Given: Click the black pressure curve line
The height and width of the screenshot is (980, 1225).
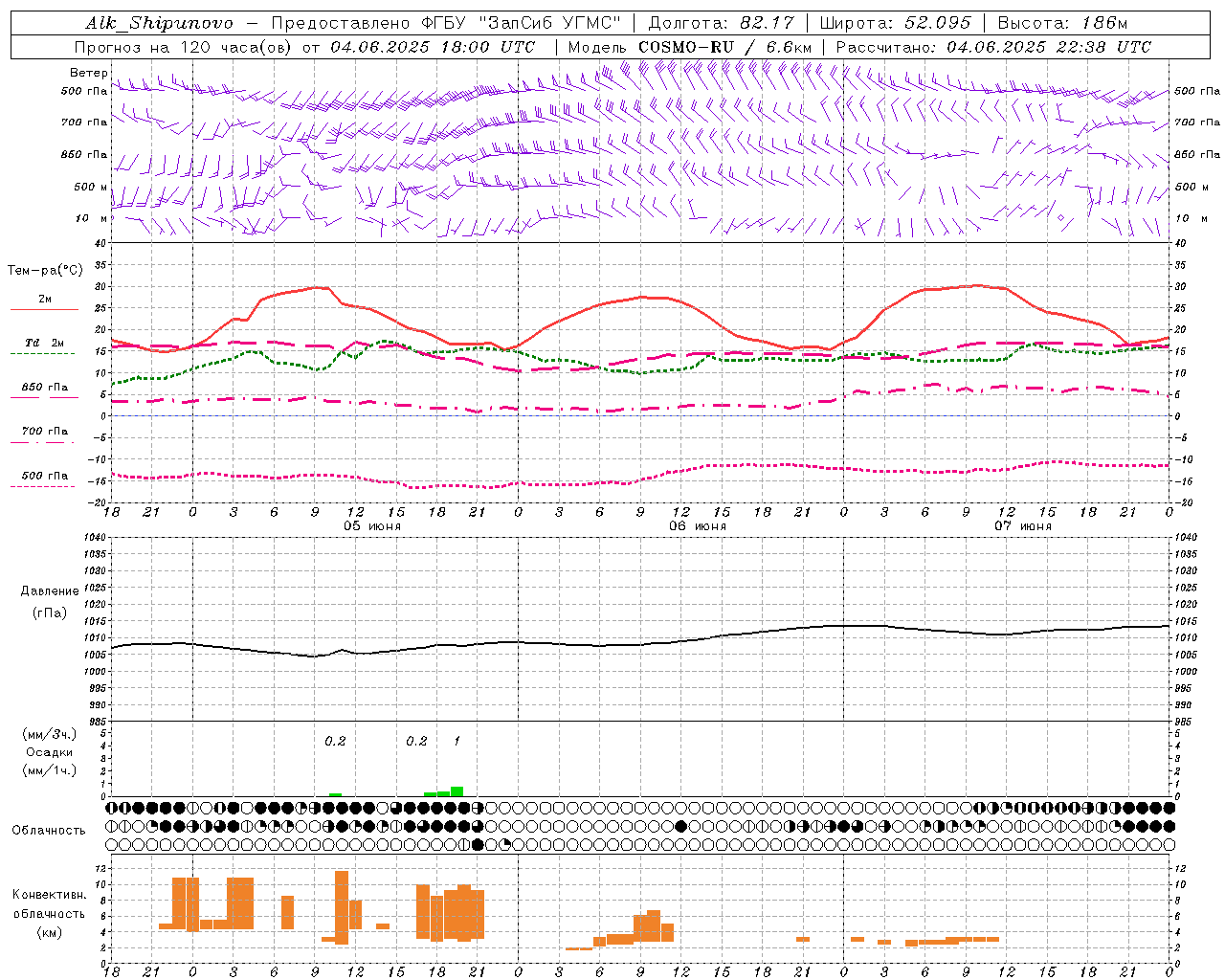Looking at the screenshot, I should tap(640, 644).
